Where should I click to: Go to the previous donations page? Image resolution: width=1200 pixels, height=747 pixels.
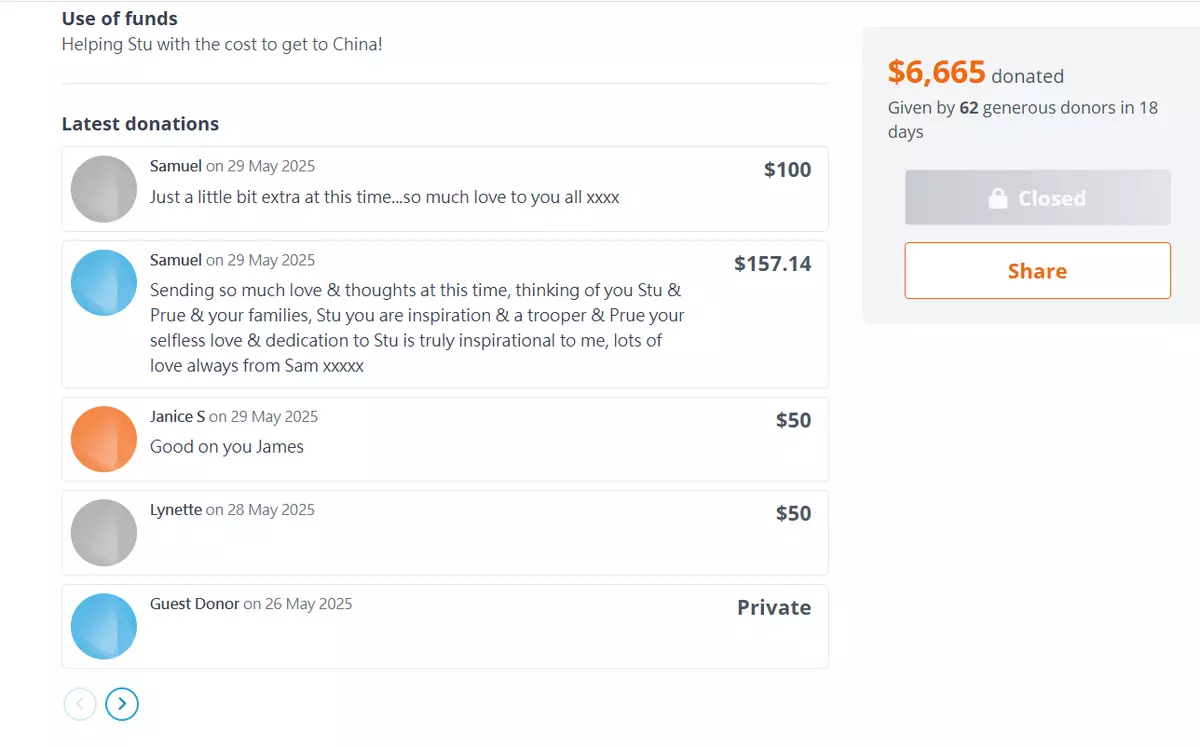tap(80, 704)
